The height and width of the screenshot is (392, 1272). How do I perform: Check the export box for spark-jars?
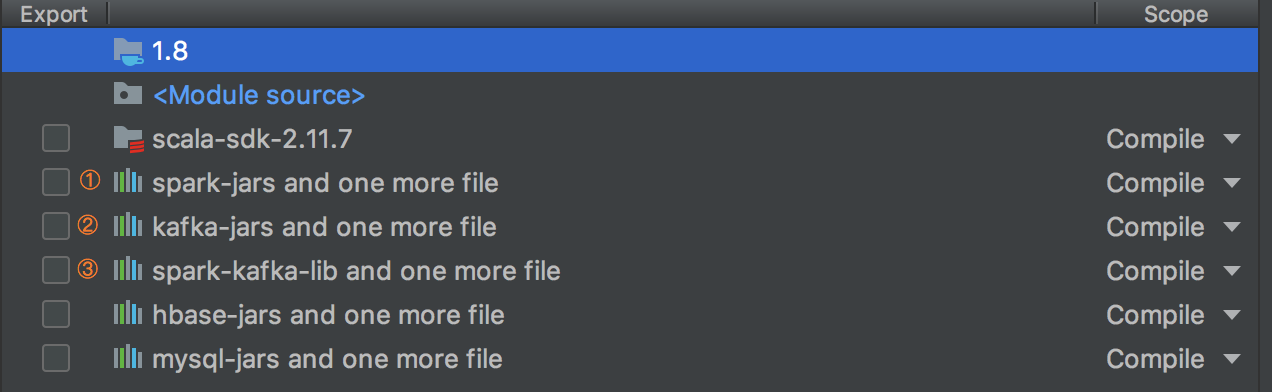[x=56, y=183]
